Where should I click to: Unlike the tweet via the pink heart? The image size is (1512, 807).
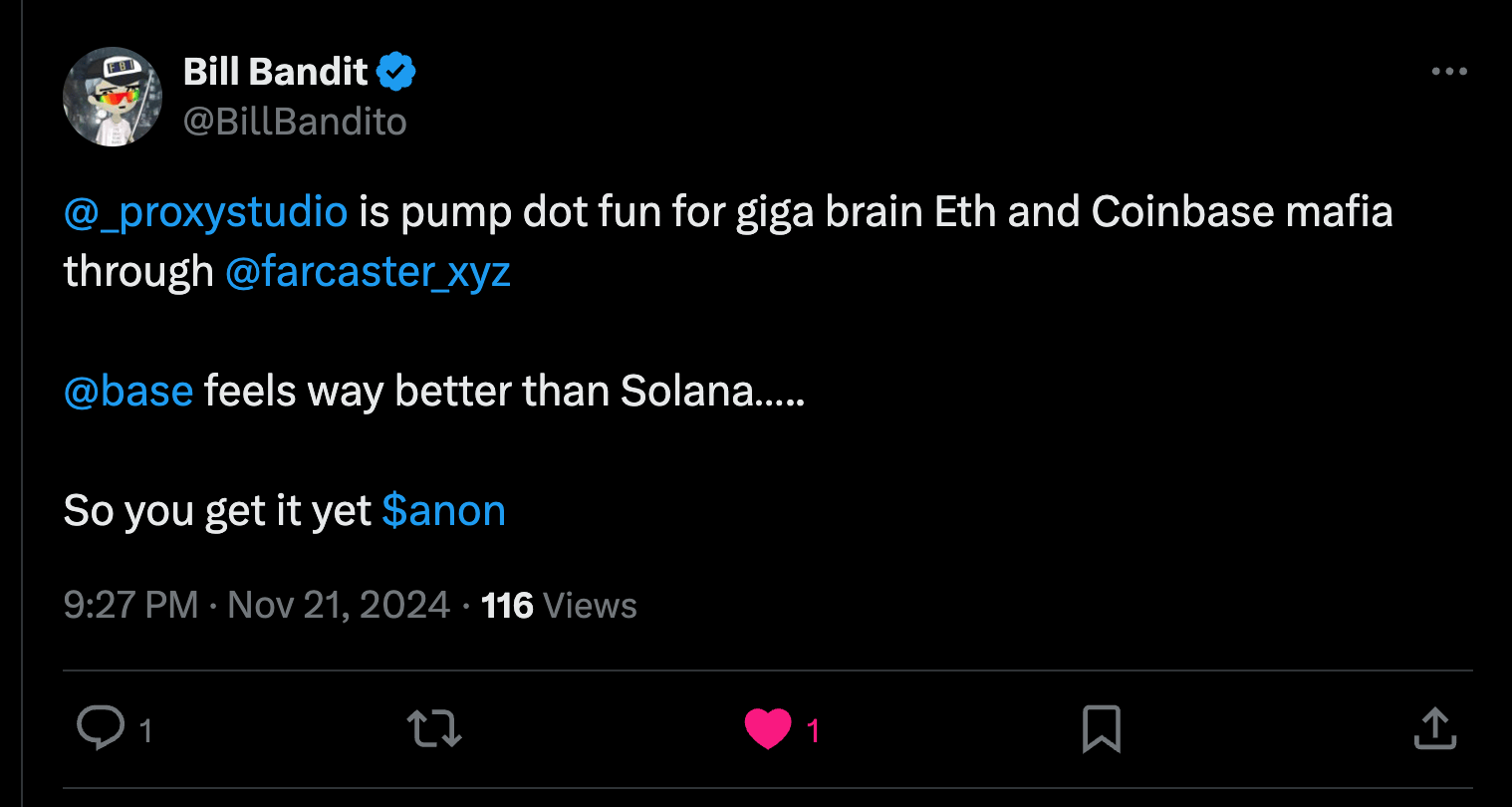coord(767,729)
